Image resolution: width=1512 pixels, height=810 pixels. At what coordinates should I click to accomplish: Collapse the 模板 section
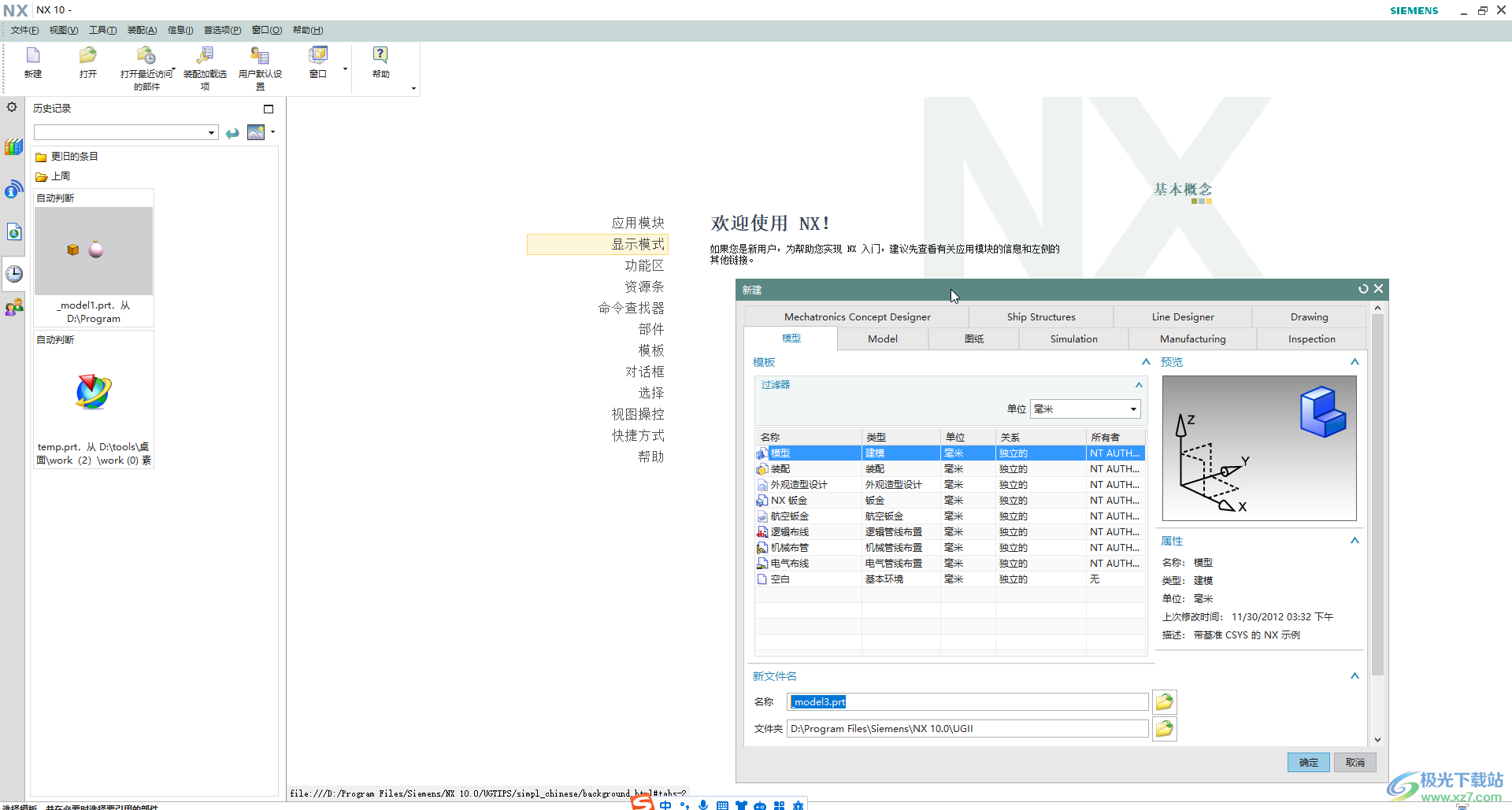tap(1146, 361)
